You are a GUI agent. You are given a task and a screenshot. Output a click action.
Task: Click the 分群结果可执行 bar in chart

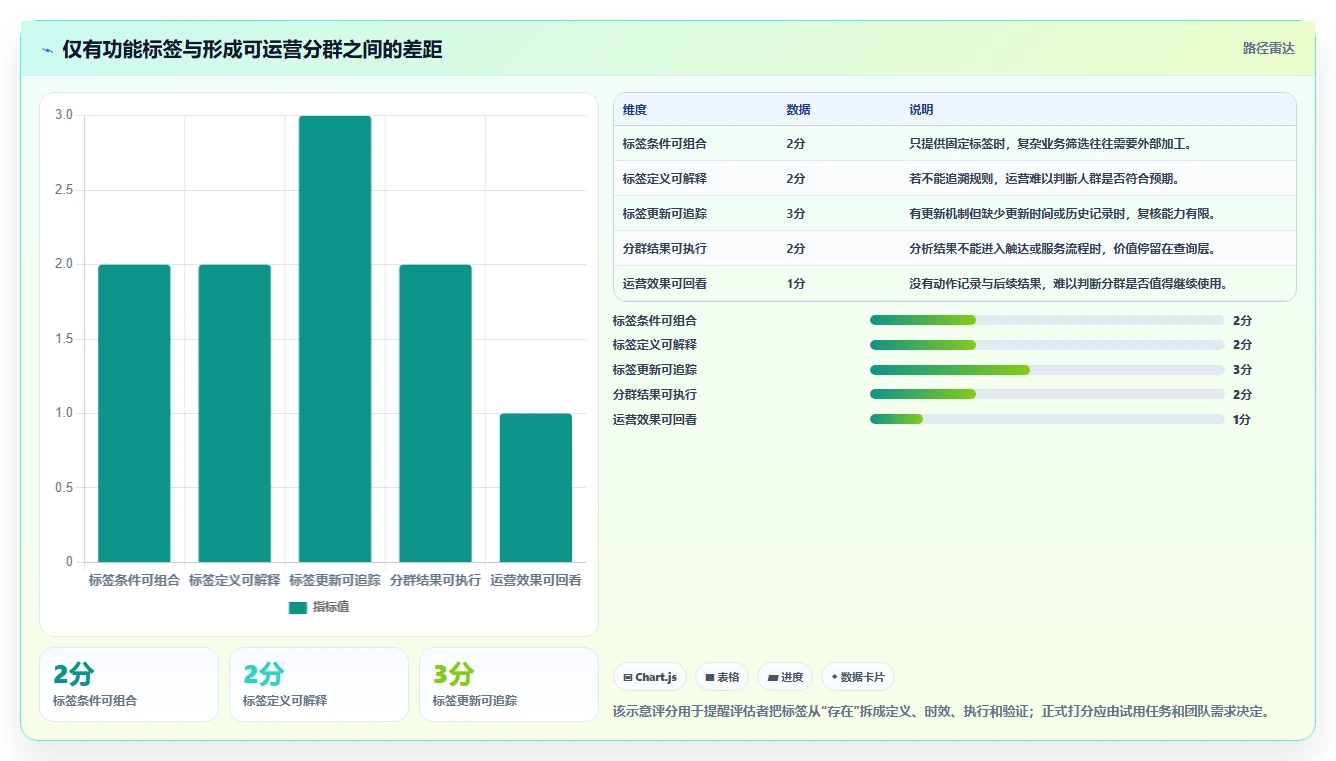coord(435,413)
